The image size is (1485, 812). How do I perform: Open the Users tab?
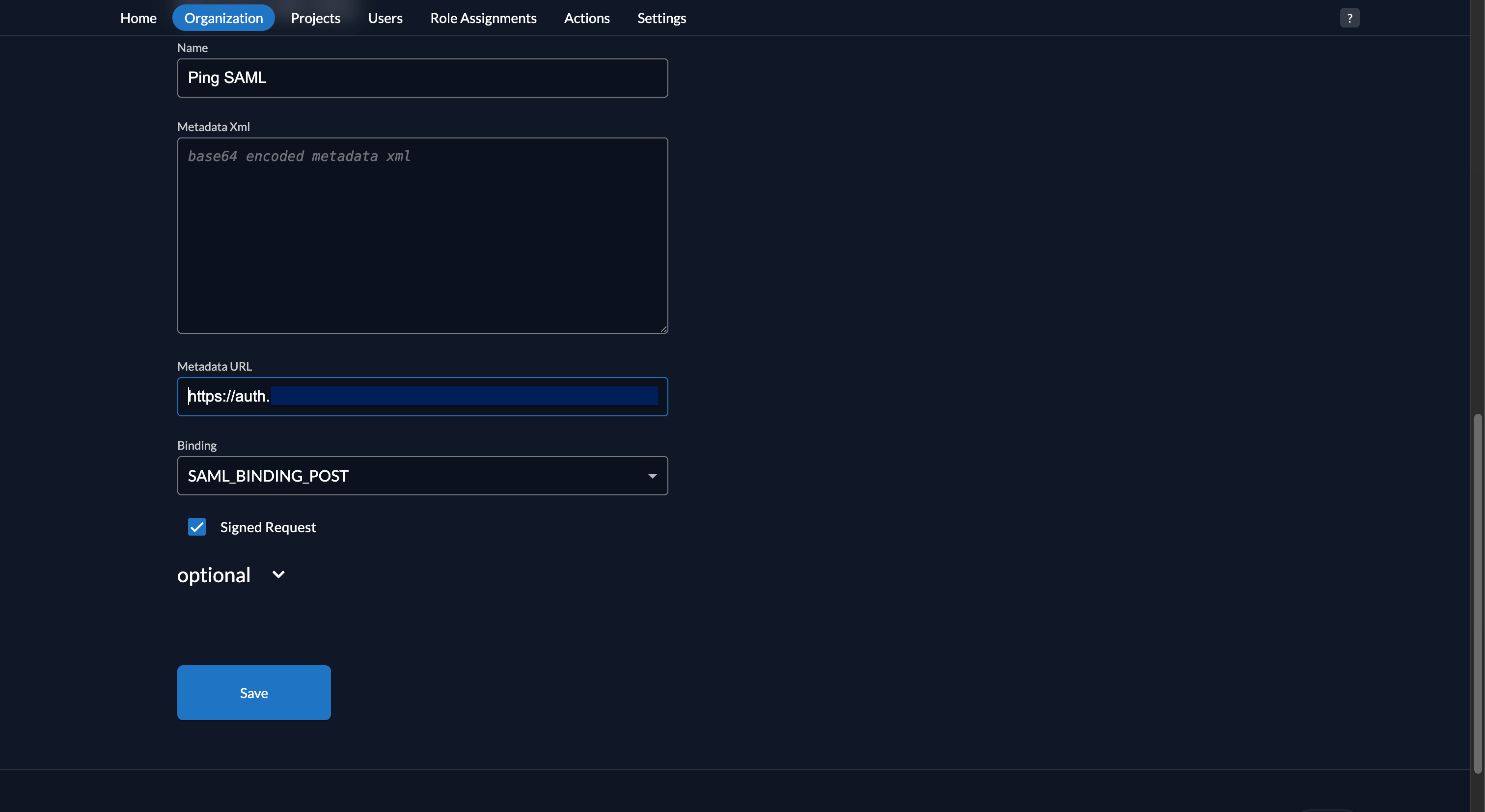(385, 18)
